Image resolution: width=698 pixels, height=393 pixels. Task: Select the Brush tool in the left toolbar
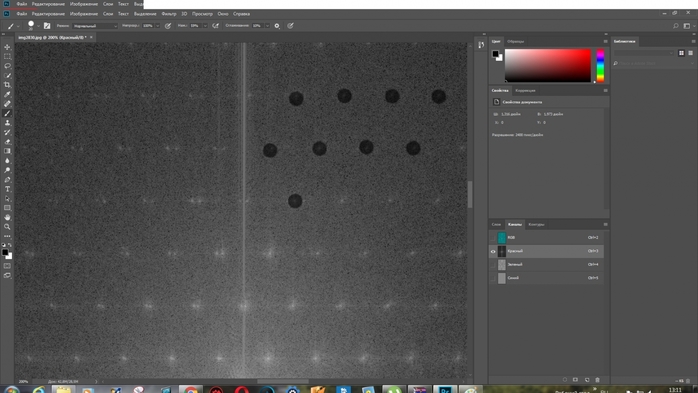click(x=7, y=113)
